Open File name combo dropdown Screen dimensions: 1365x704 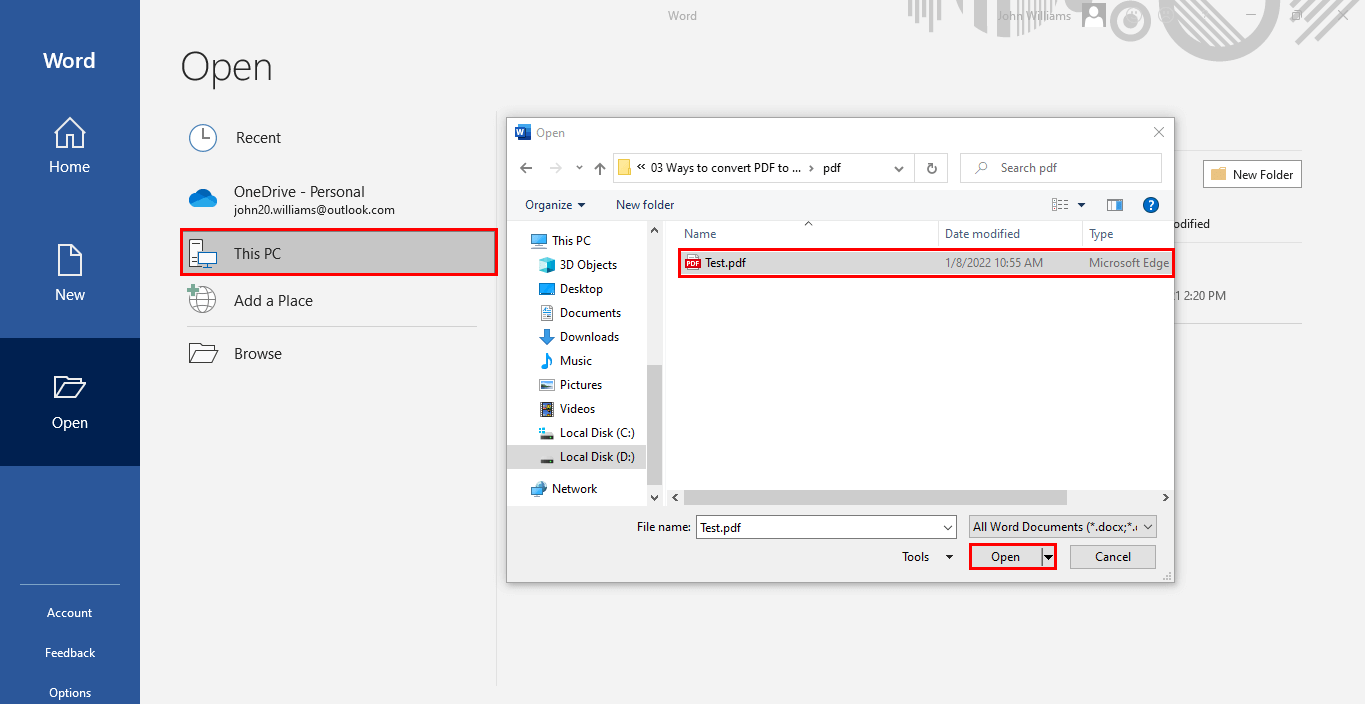(x=948, y=527)
